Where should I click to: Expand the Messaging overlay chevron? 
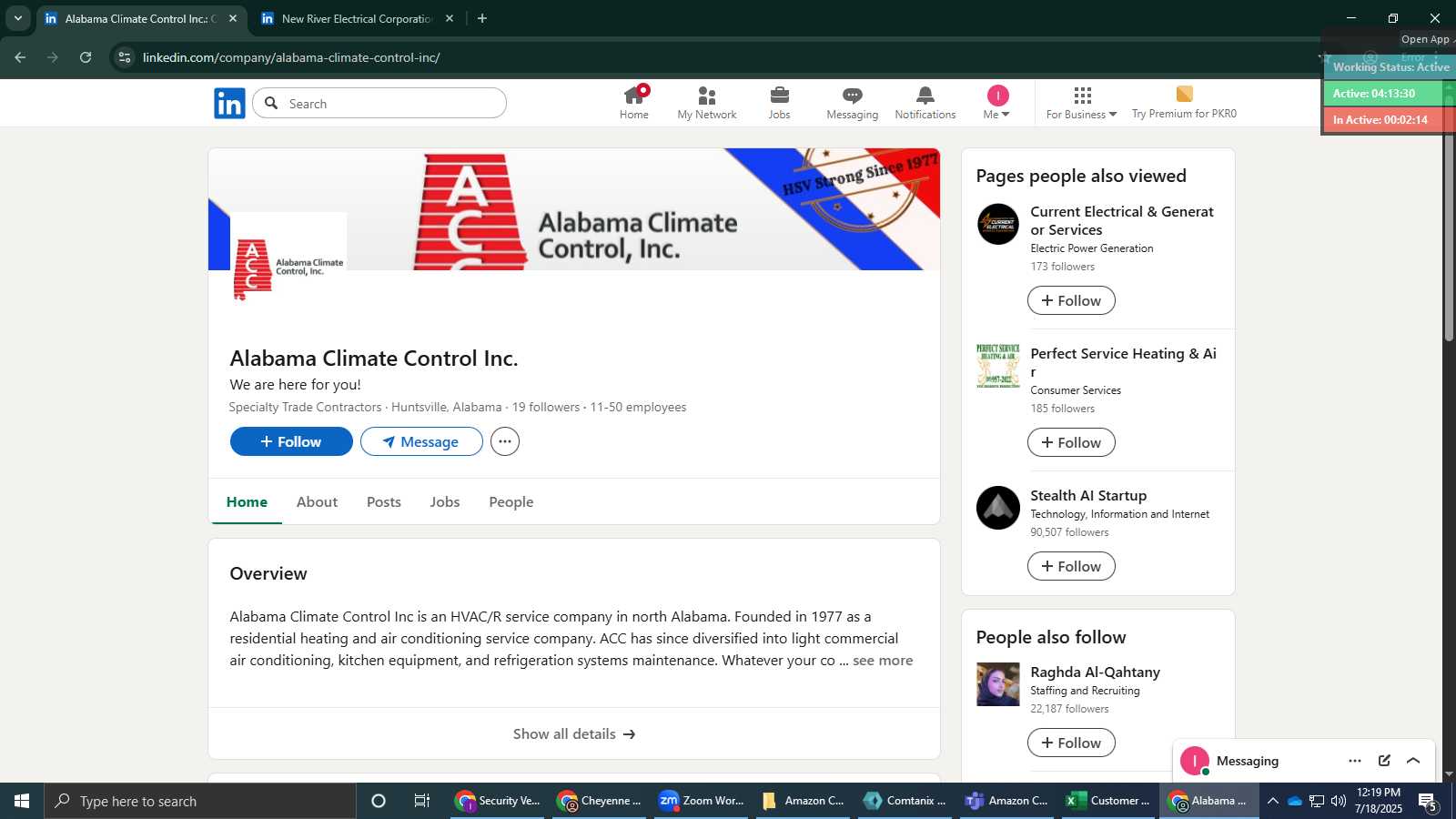point(1413,761)
